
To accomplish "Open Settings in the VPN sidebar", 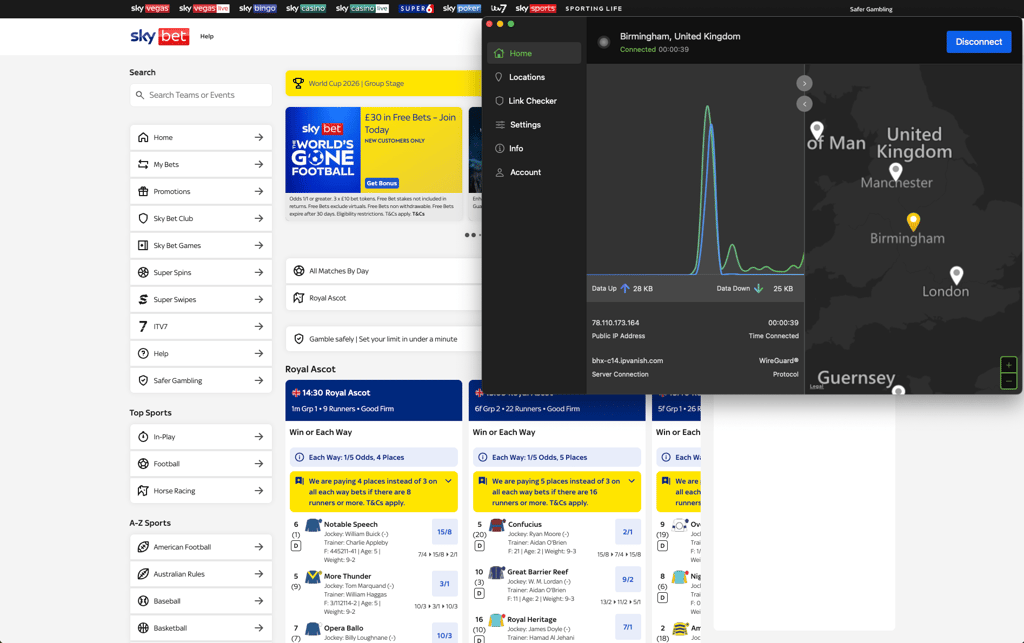I will 534,125.
